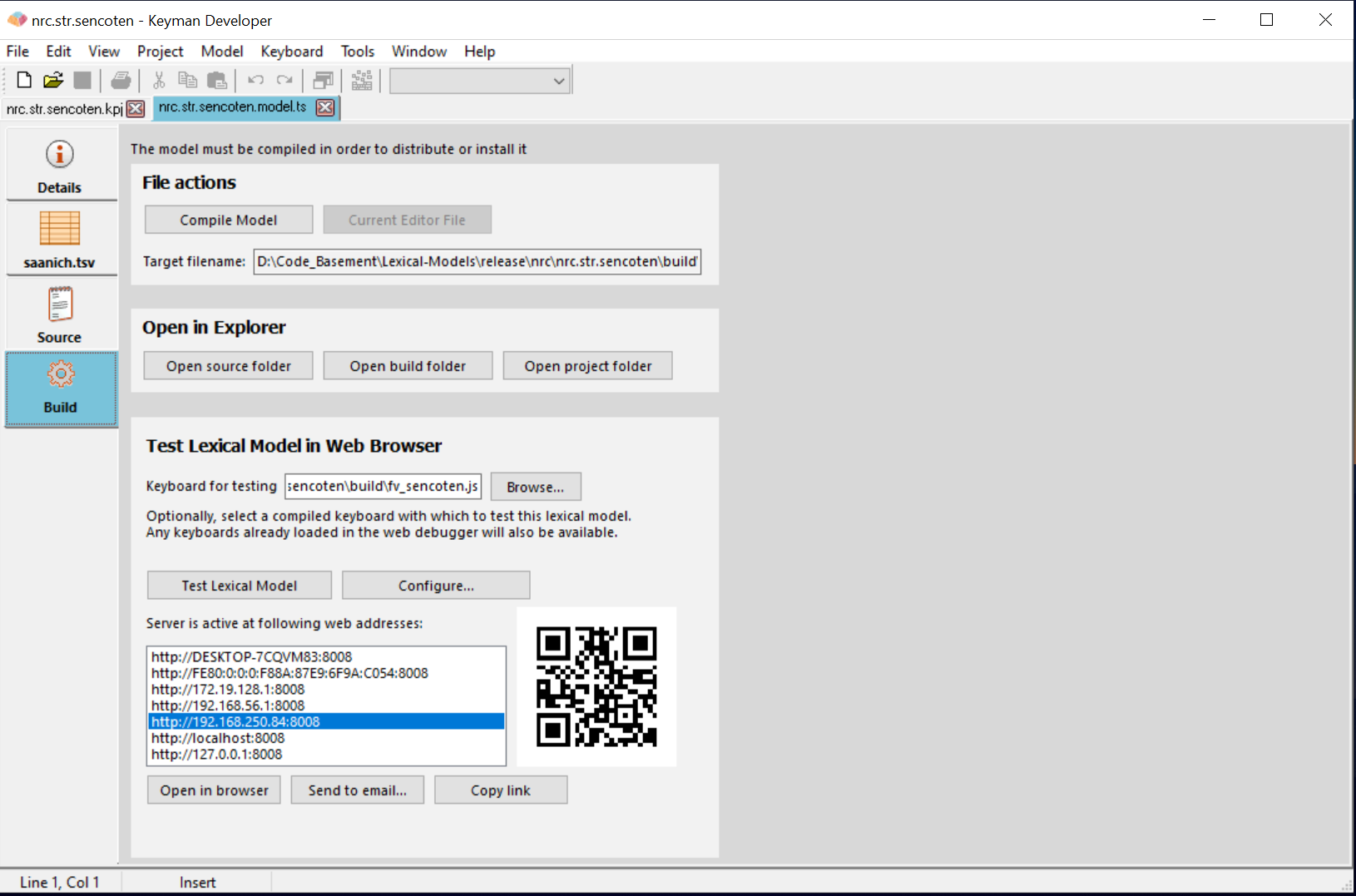Viewport: 1356px width, 896px height.
Task: Open the Keyboard menu
Action: [291, 52]
